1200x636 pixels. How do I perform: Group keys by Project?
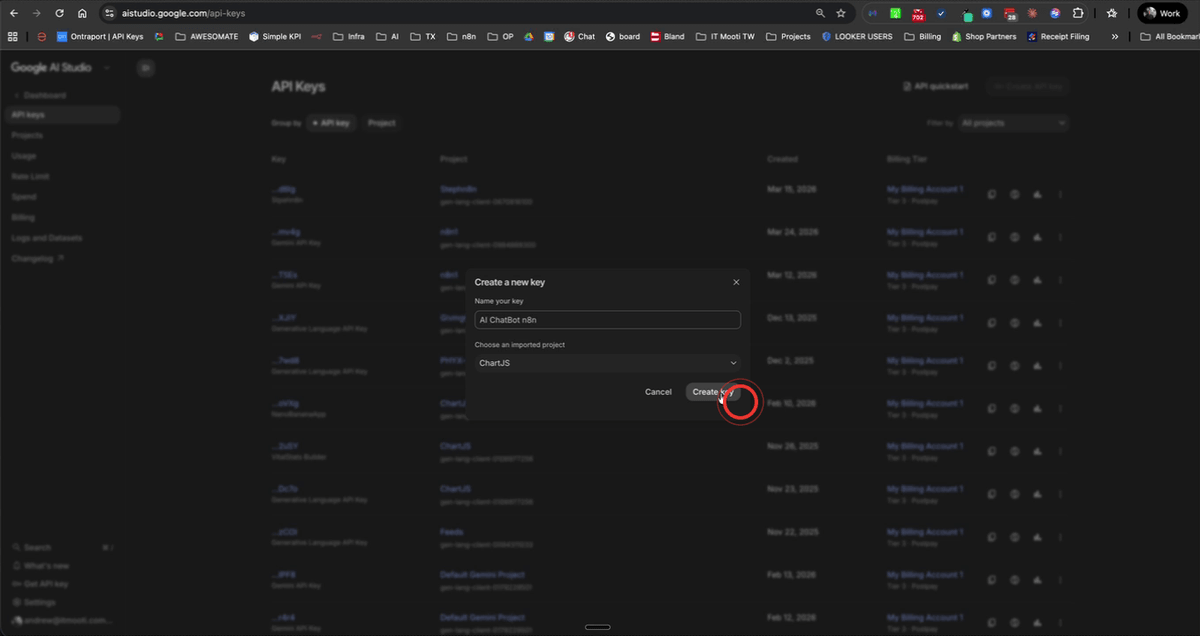(381, 123)
